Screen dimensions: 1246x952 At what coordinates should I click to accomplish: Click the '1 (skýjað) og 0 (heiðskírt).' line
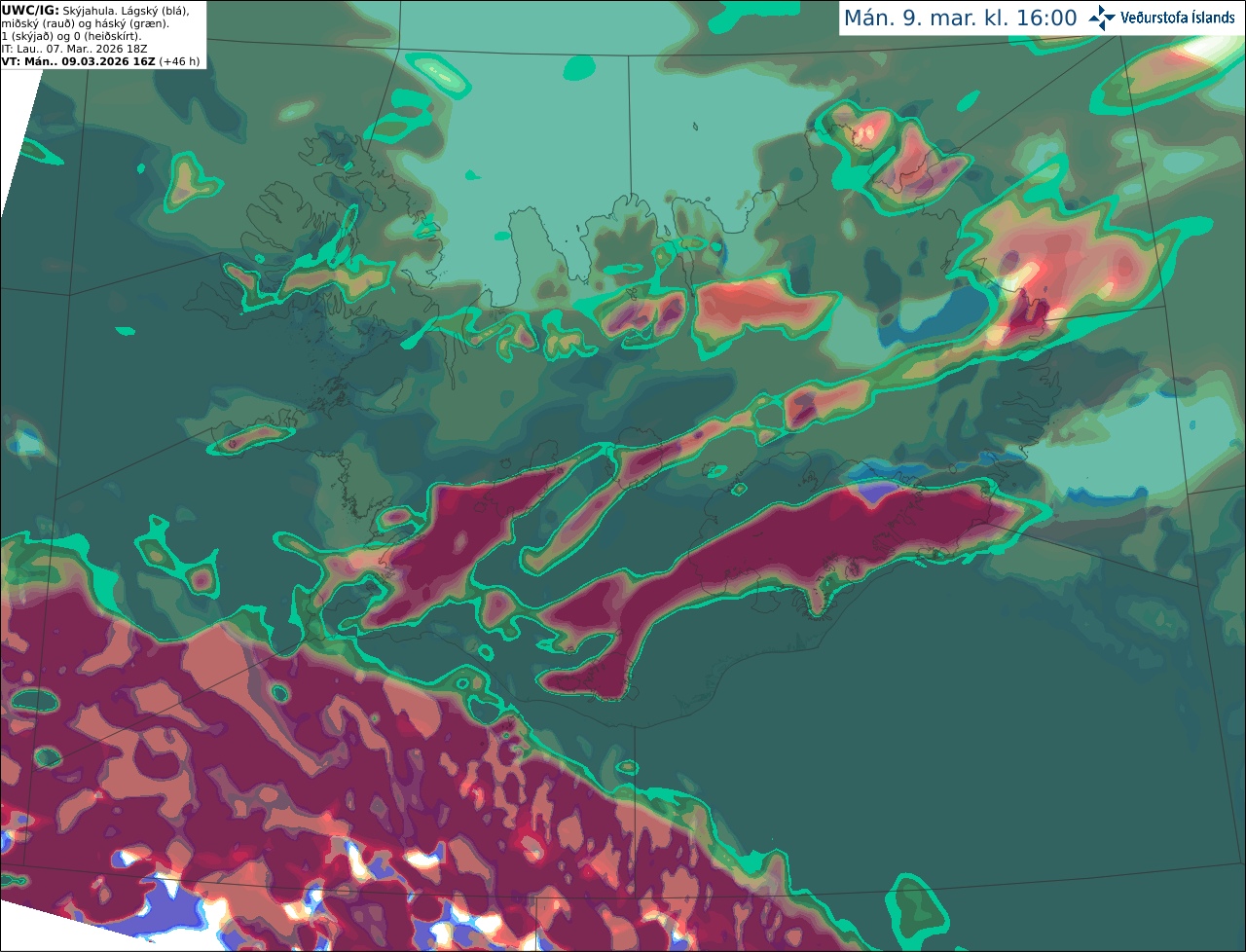coord(71,36)
